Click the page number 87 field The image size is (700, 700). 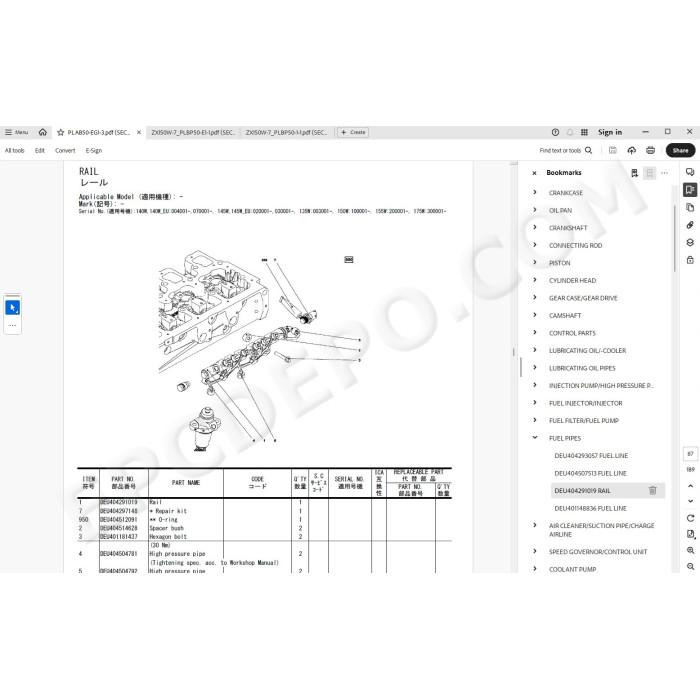coord(690,454)
